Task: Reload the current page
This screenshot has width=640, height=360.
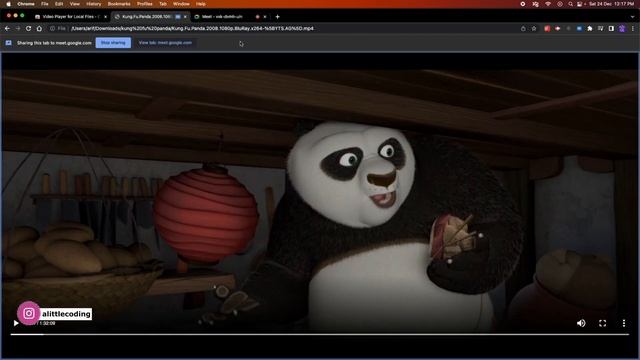Action: click(28, 29)
